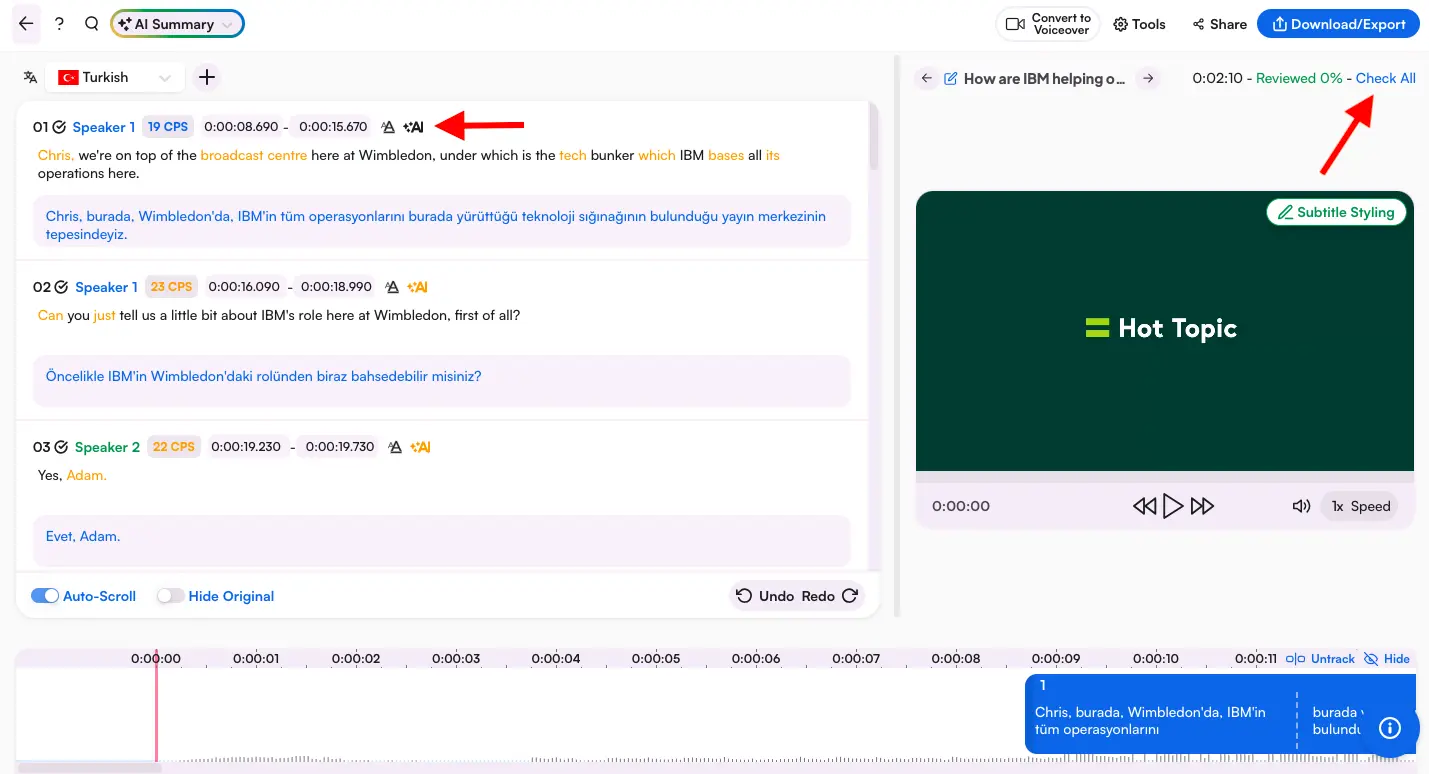Viewport: 1429px width, 774px height.
Task: Change Speaker 1 label on subtitle 01
Action: [x=104, y=127]
